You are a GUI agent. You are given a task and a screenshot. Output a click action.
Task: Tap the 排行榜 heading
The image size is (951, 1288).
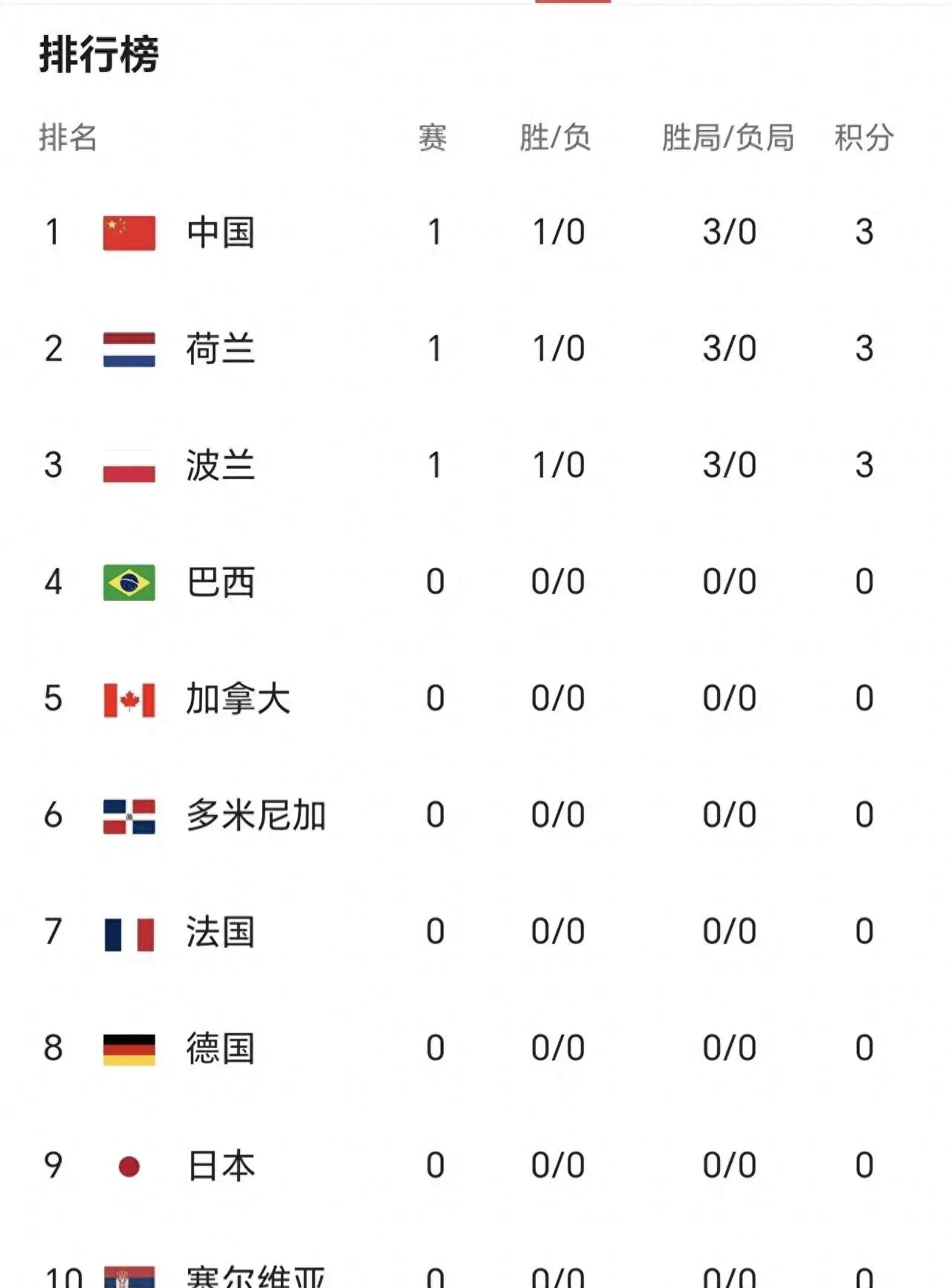[99, 54]
